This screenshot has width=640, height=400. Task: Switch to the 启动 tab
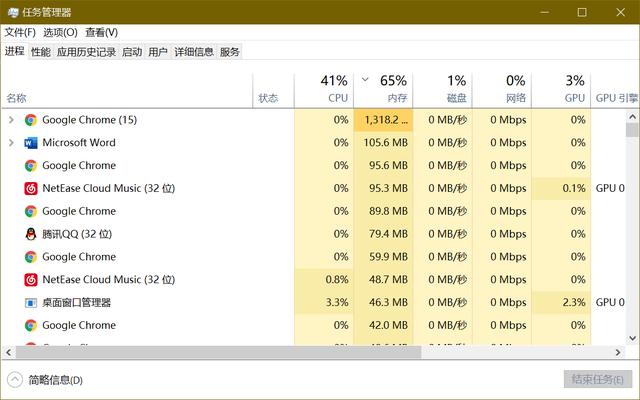131,52
